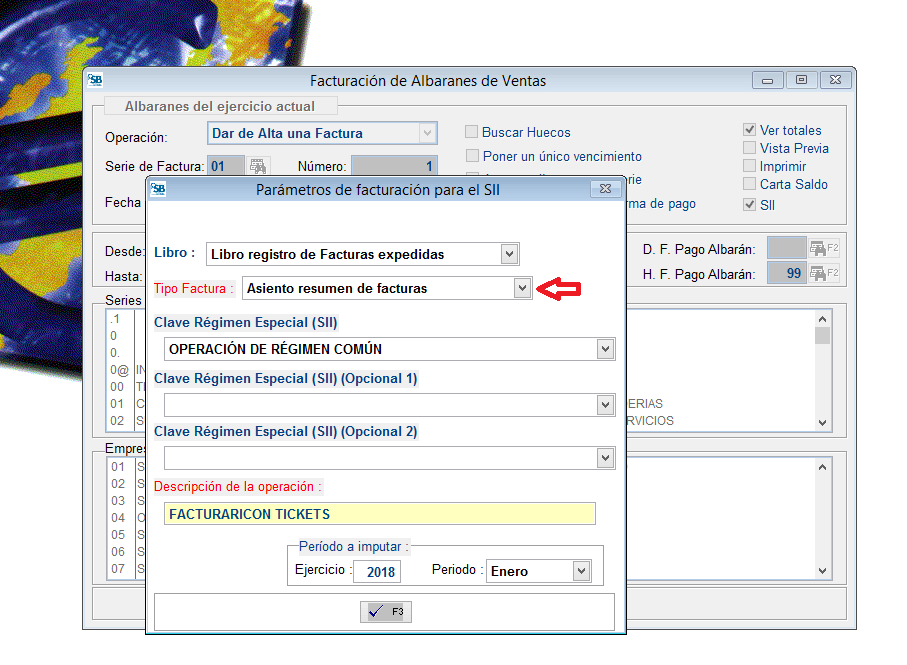Enable the Imprimir checkbox
The width and height of the screenshot is (907, 665).
coord(749,167)
